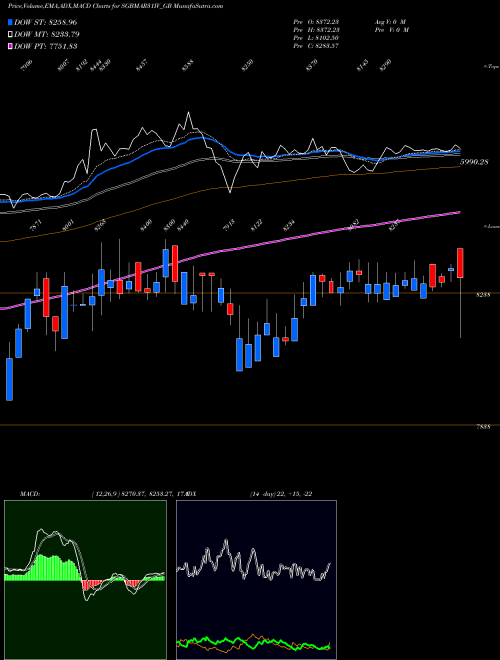Viewport: 500px width, 660px height.
Task: Open the dark blue ADX indicator panel
Action: (x=256, y=580)
